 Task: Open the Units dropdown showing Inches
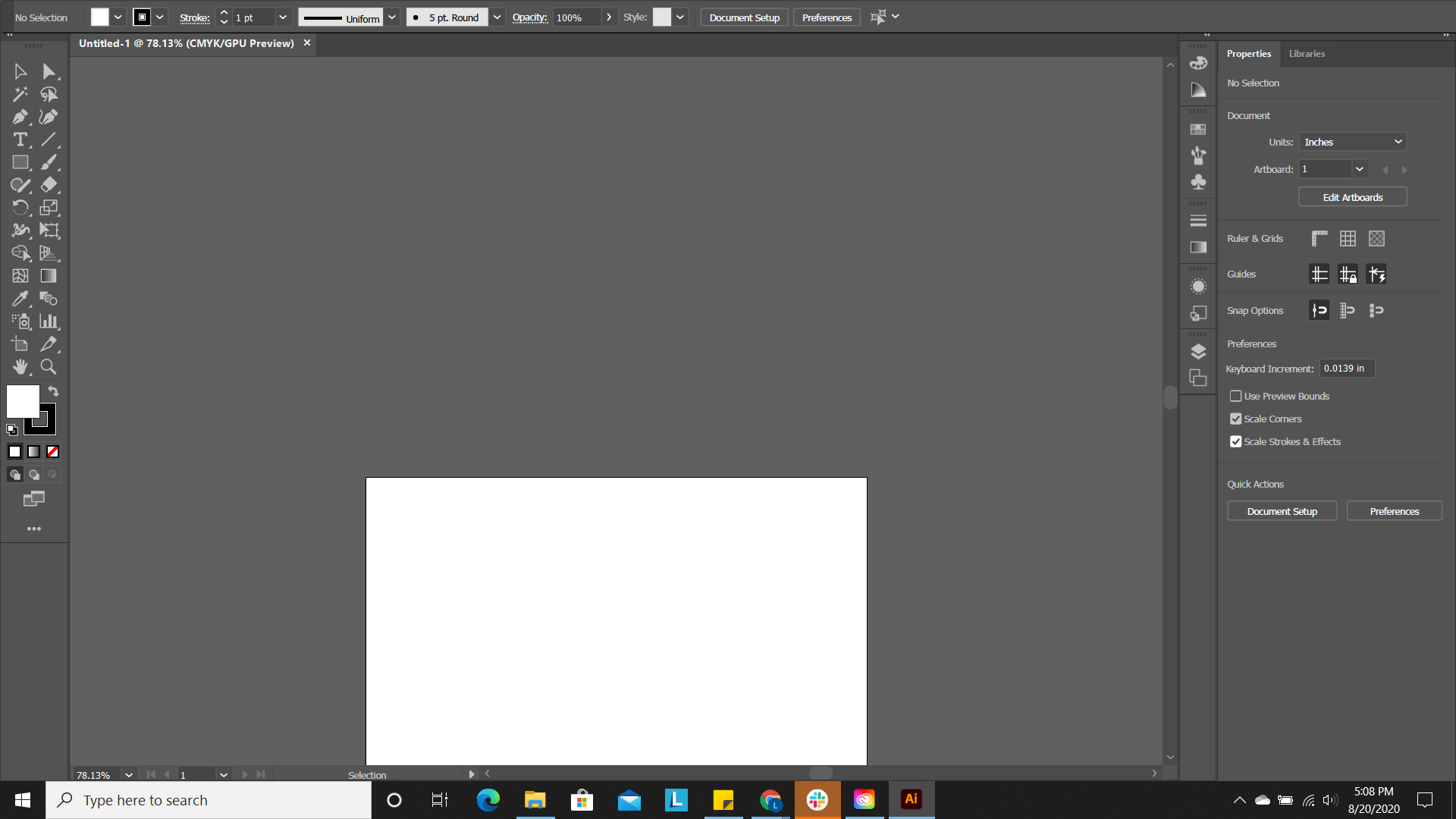1353,142
